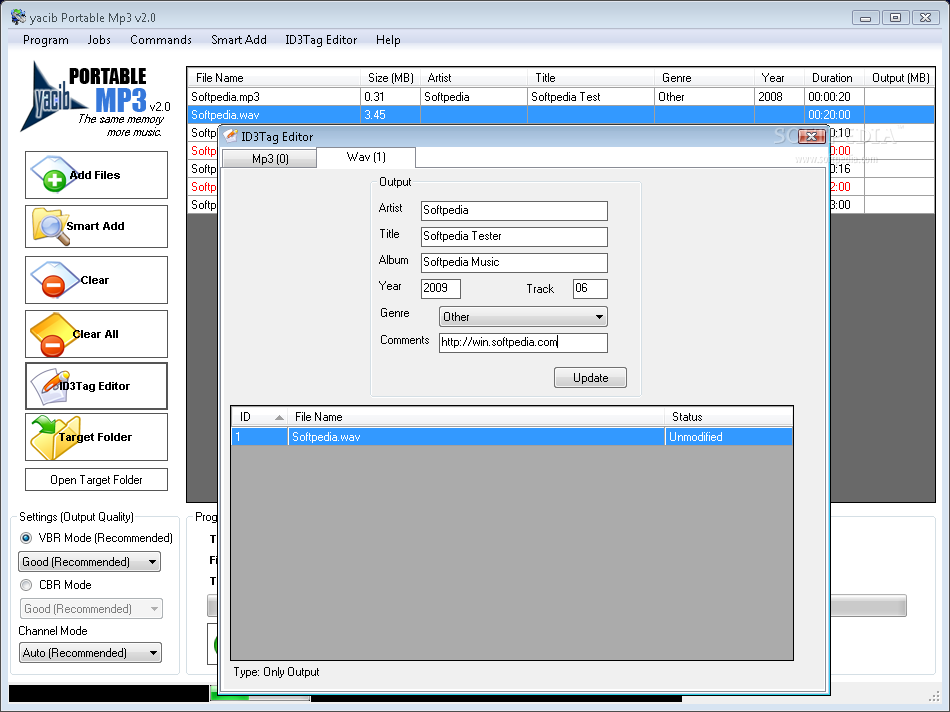Click the Clear All button label
Screen dimensions: 950x712
tap(96, 334)
